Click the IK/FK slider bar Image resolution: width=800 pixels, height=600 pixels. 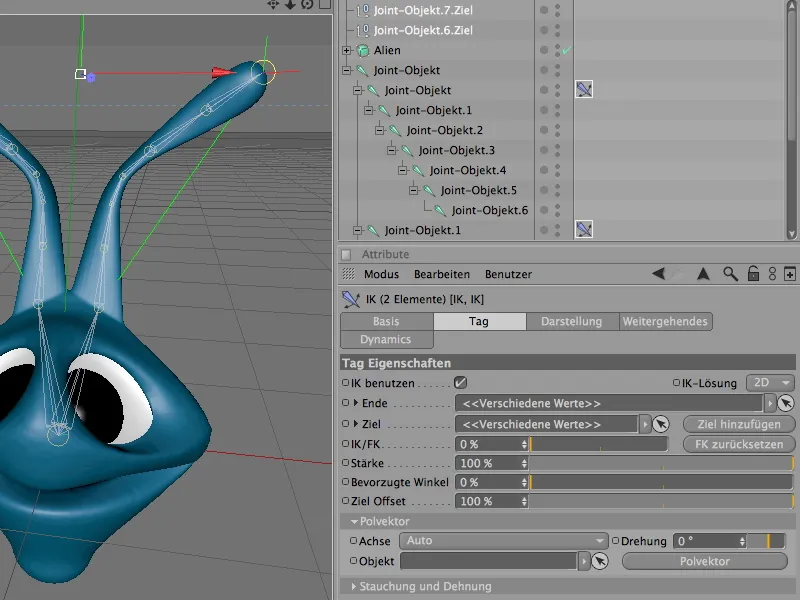599,444
